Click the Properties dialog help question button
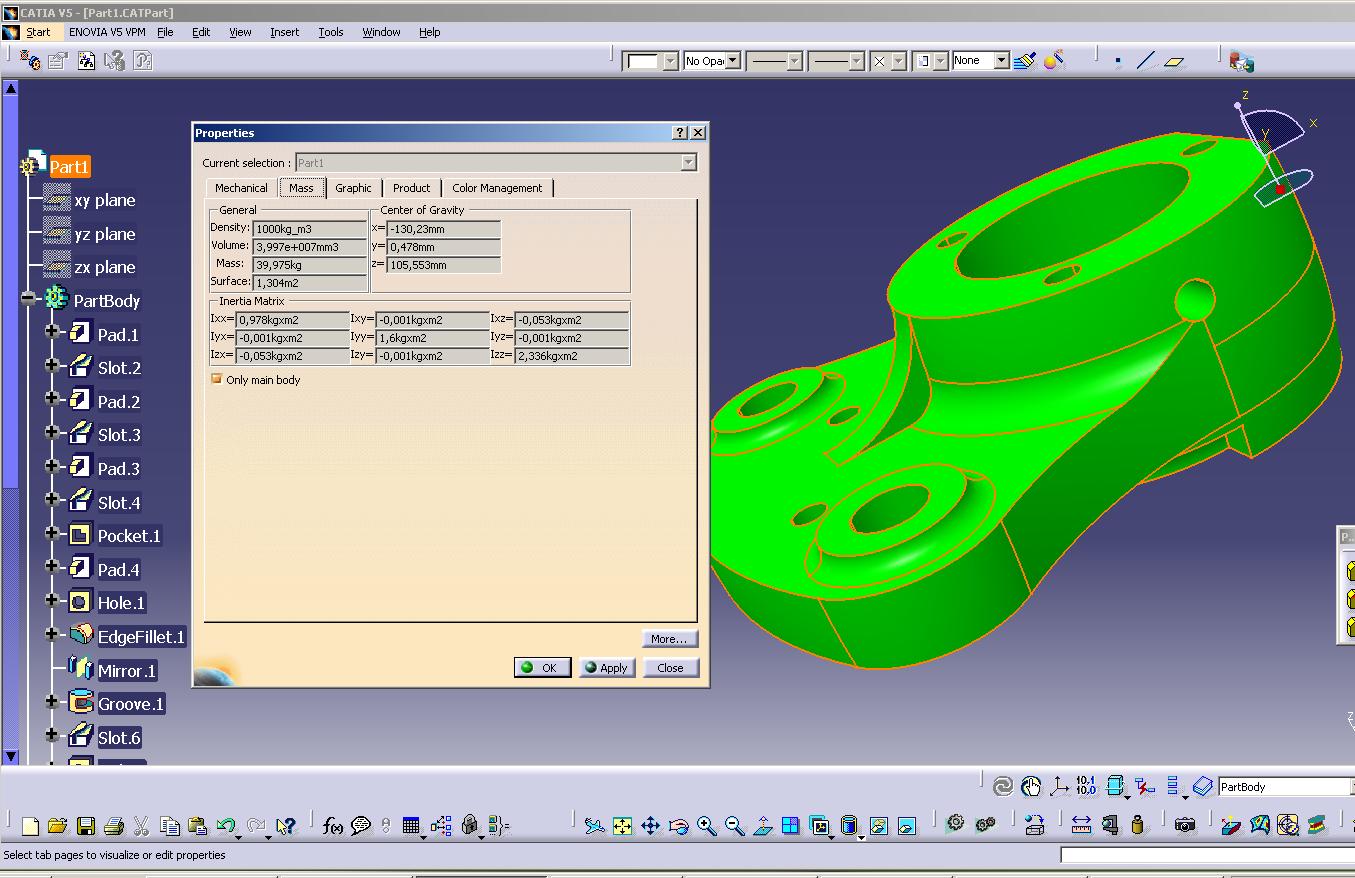 [x=680, y=132]
